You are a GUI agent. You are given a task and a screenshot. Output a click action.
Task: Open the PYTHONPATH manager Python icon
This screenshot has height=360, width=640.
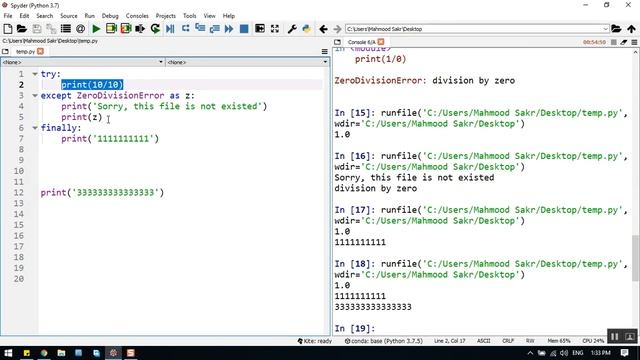coord(307,29)
